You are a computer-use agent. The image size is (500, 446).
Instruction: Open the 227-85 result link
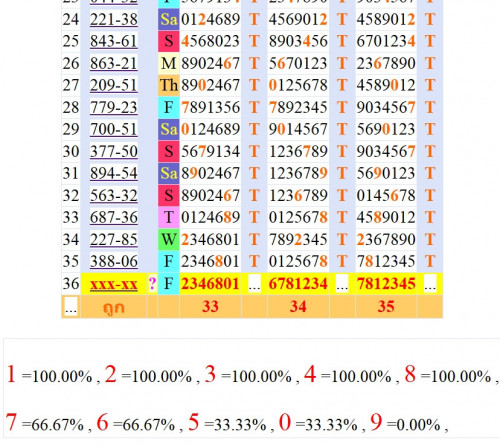coord(114,239)
